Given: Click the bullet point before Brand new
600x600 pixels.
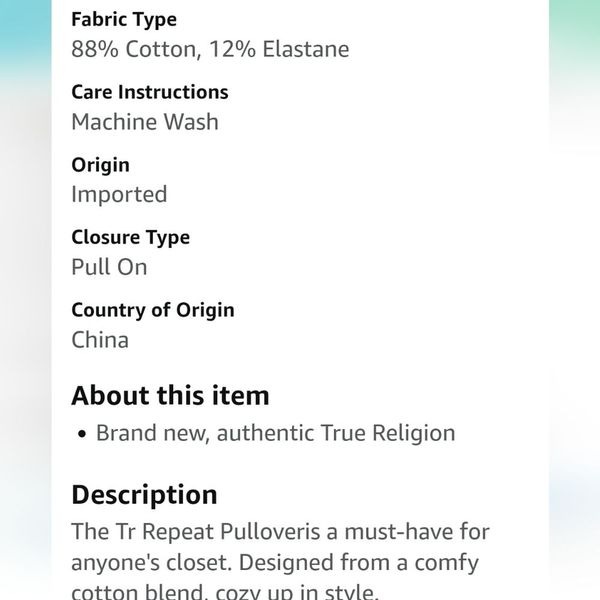Looking at the screenshot, I should pos(82,434).
